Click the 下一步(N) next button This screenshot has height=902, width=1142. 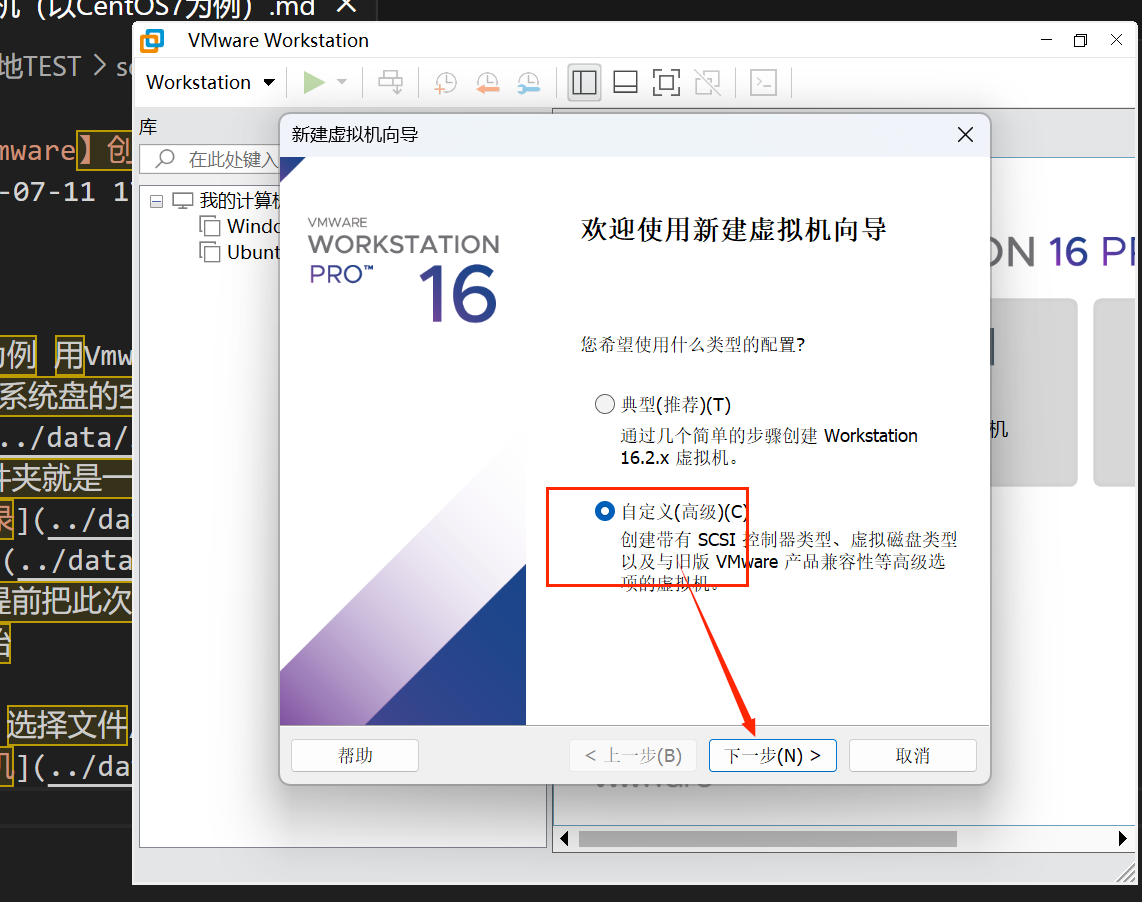[x=772, y=756]
